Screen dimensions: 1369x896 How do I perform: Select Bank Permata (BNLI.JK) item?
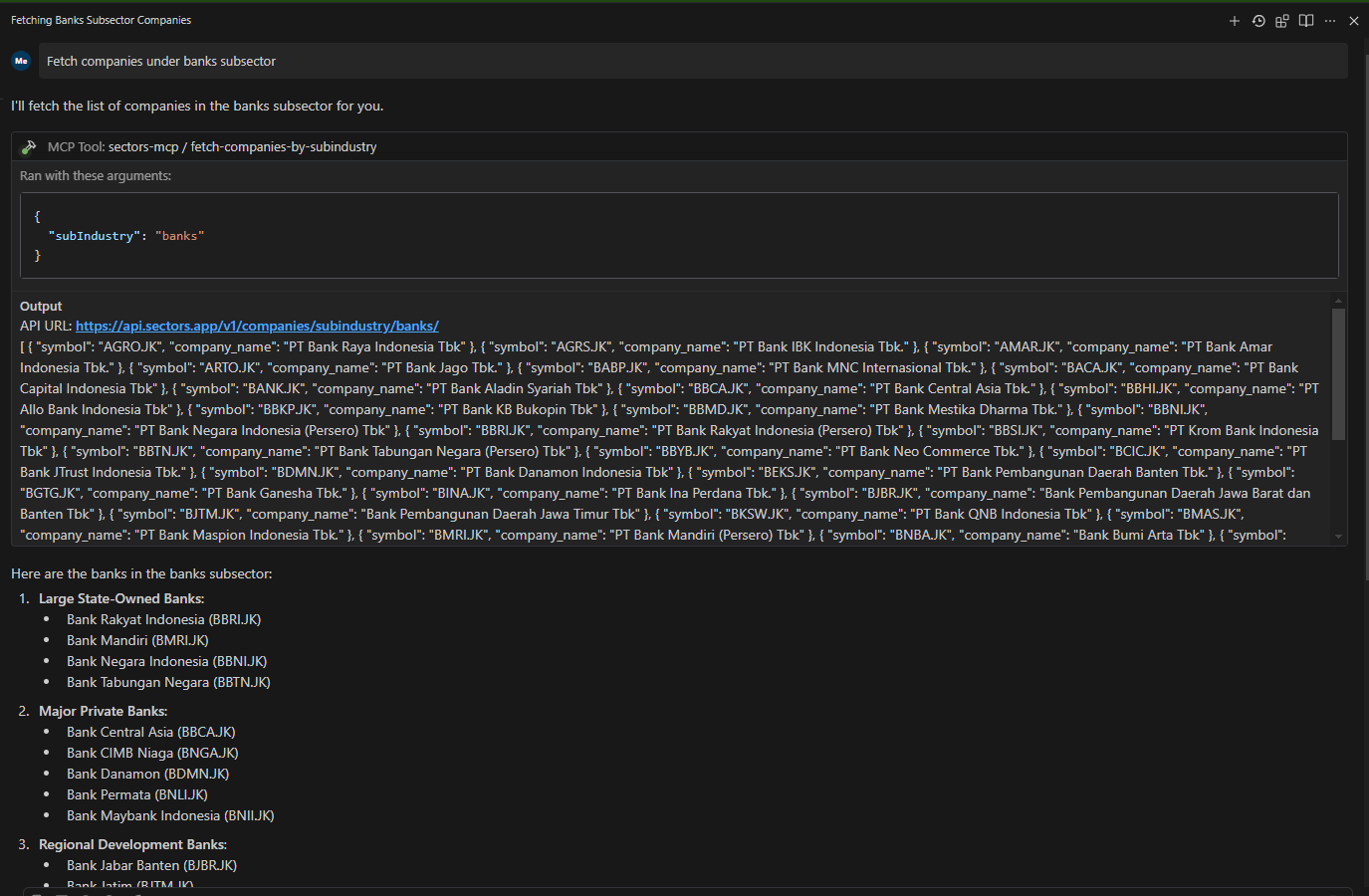point(137,794)
